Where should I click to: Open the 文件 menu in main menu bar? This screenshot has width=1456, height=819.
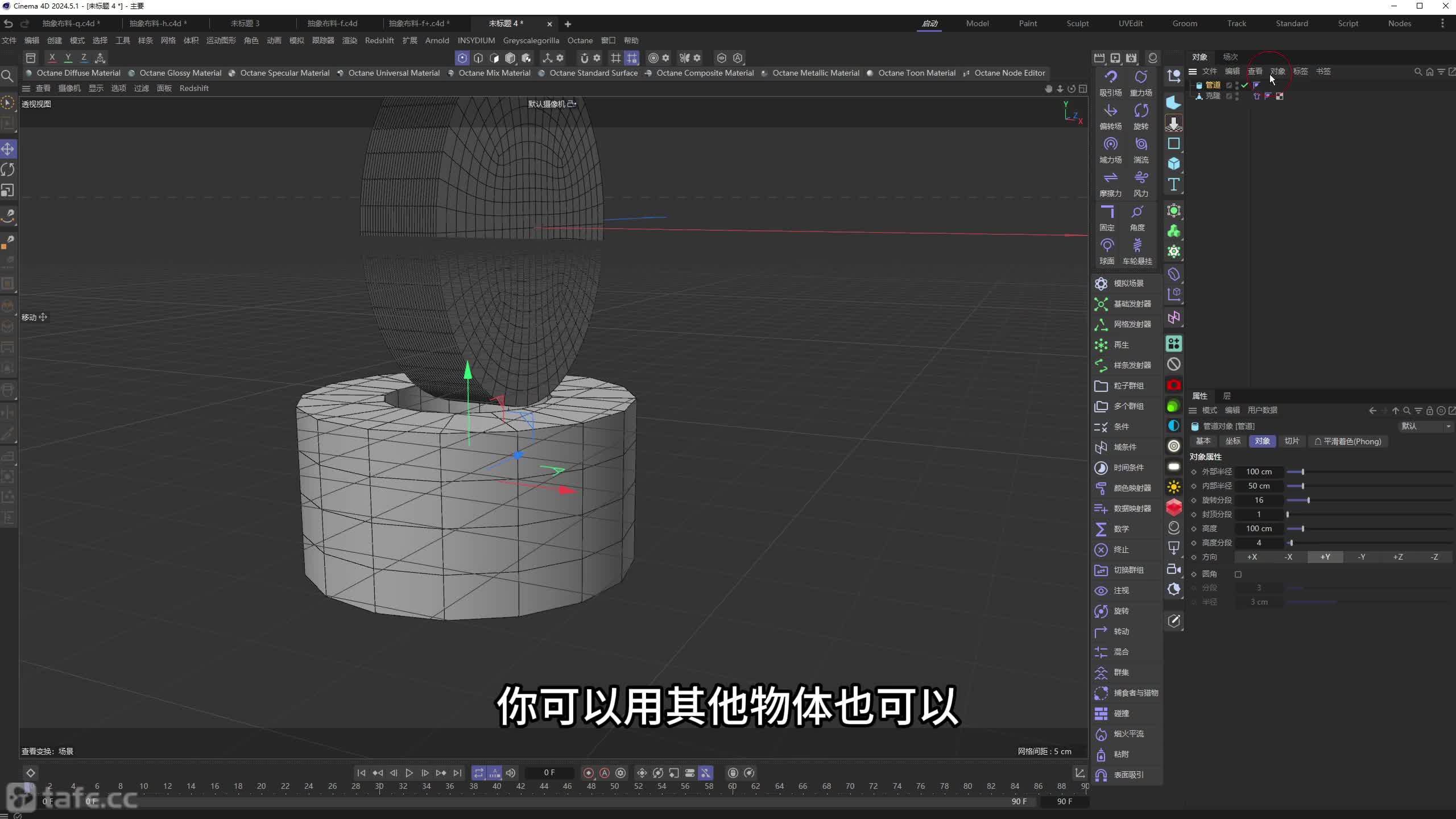[9, 40]
